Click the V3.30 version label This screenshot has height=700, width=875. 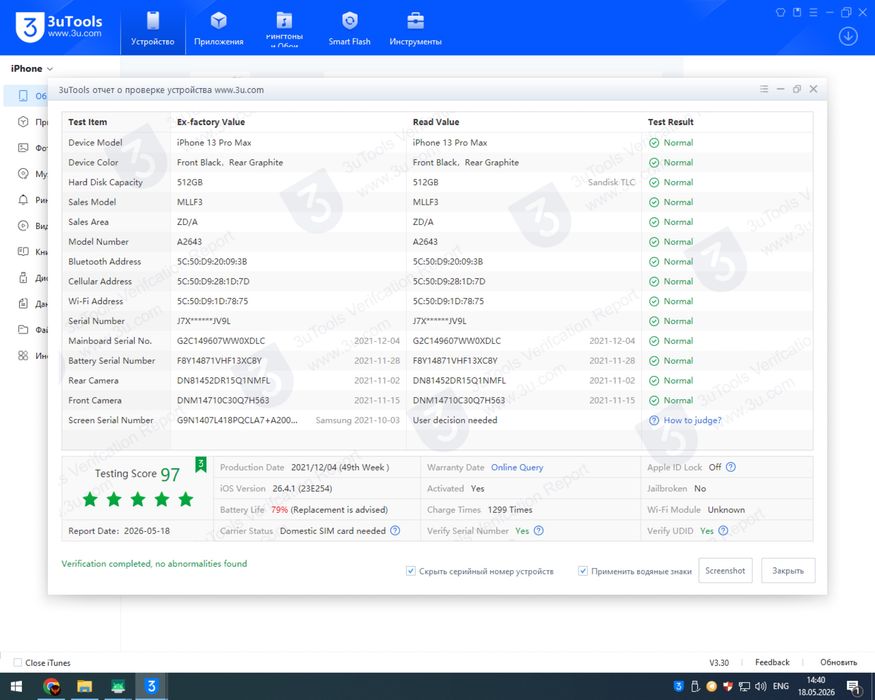[719, 663]
